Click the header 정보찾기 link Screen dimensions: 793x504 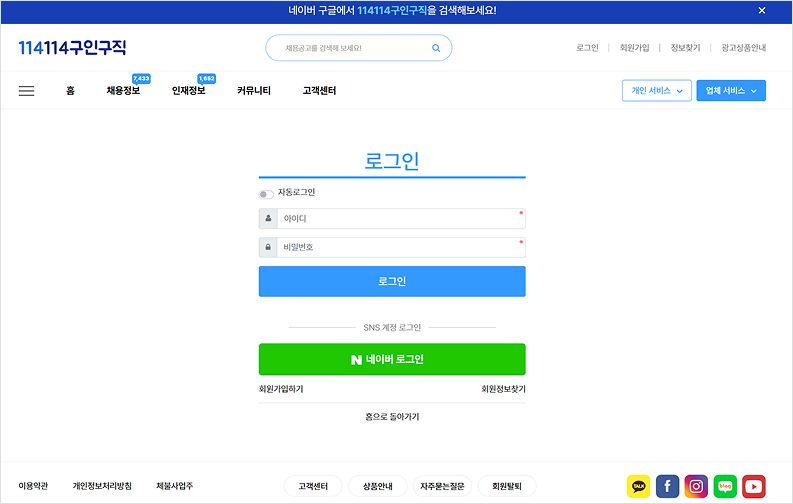tap(685, 48)
